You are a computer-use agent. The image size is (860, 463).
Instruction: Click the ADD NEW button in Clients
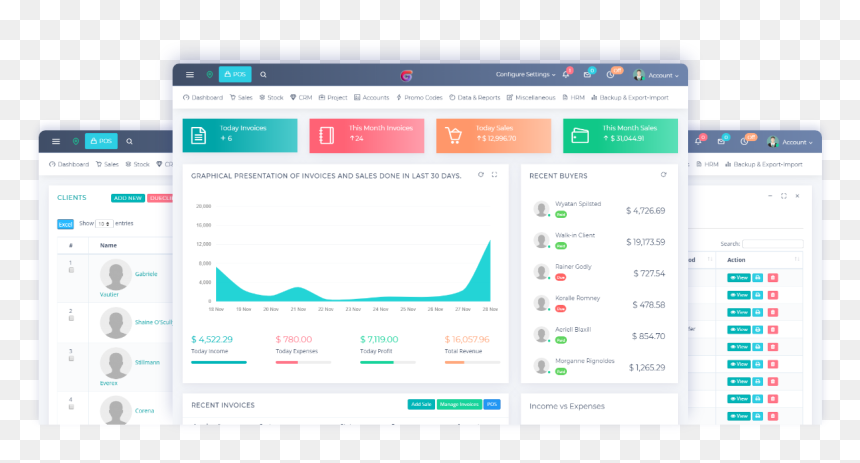128,198
